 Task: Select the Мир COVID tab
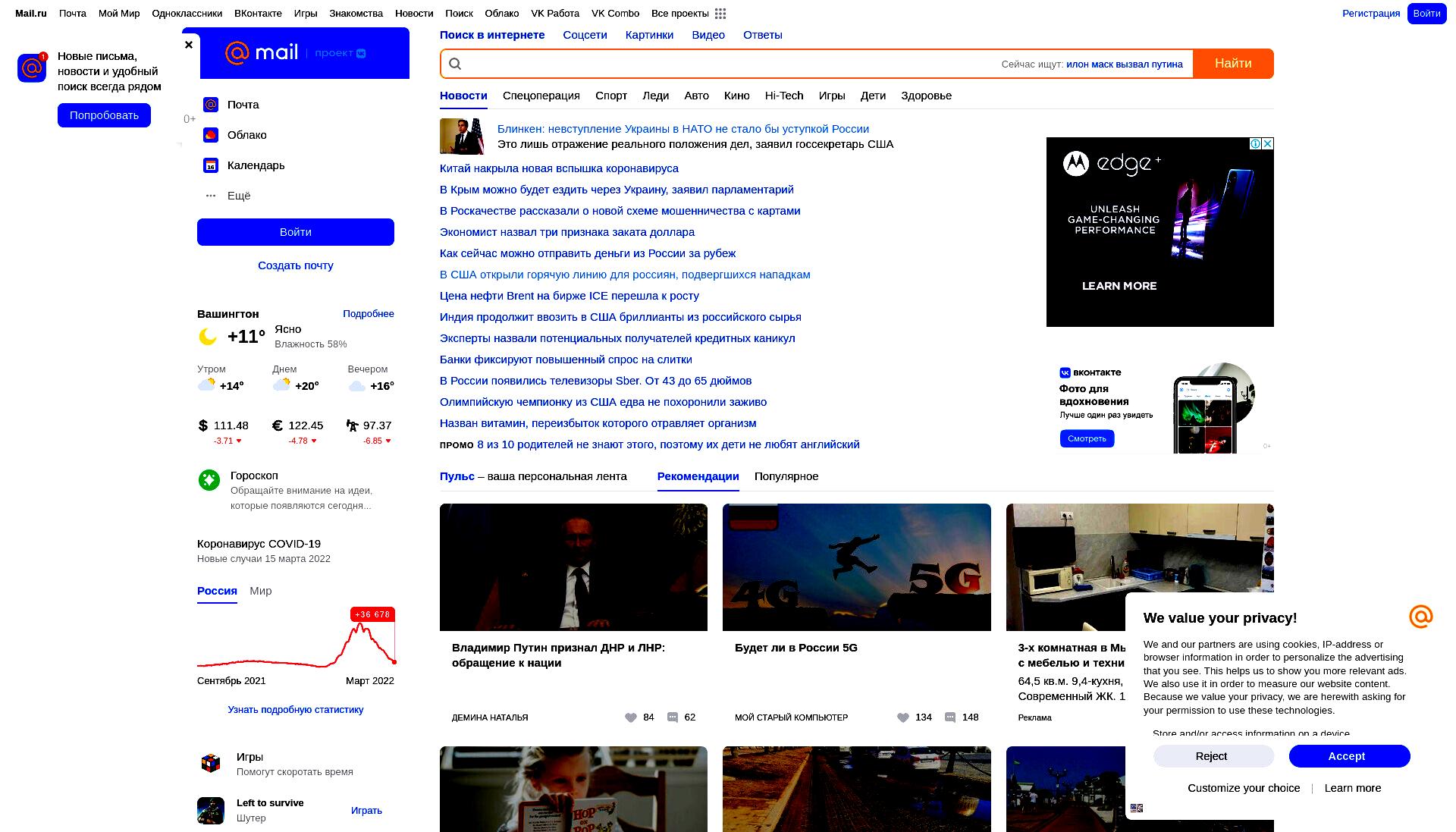[260, 591]
